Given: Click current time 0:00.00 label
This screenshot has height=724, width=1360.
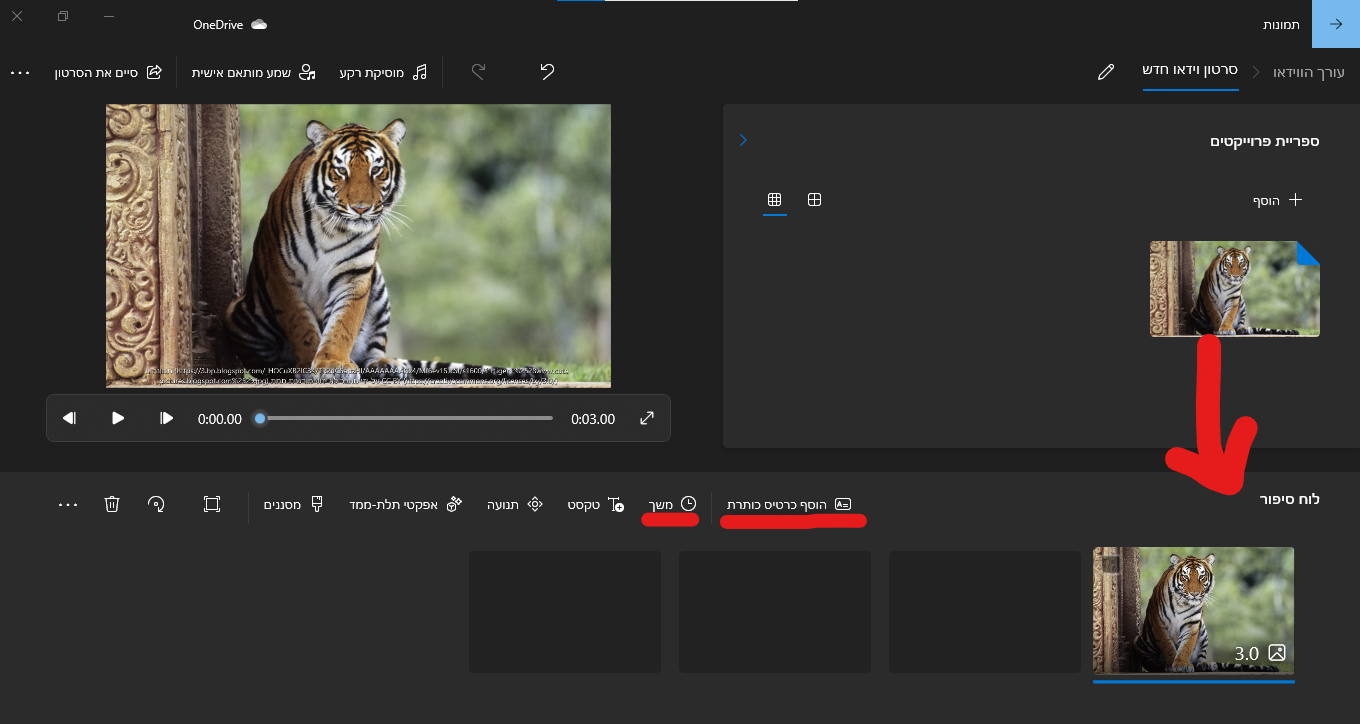Looking at the screenshot, I should tap(220, 419).
